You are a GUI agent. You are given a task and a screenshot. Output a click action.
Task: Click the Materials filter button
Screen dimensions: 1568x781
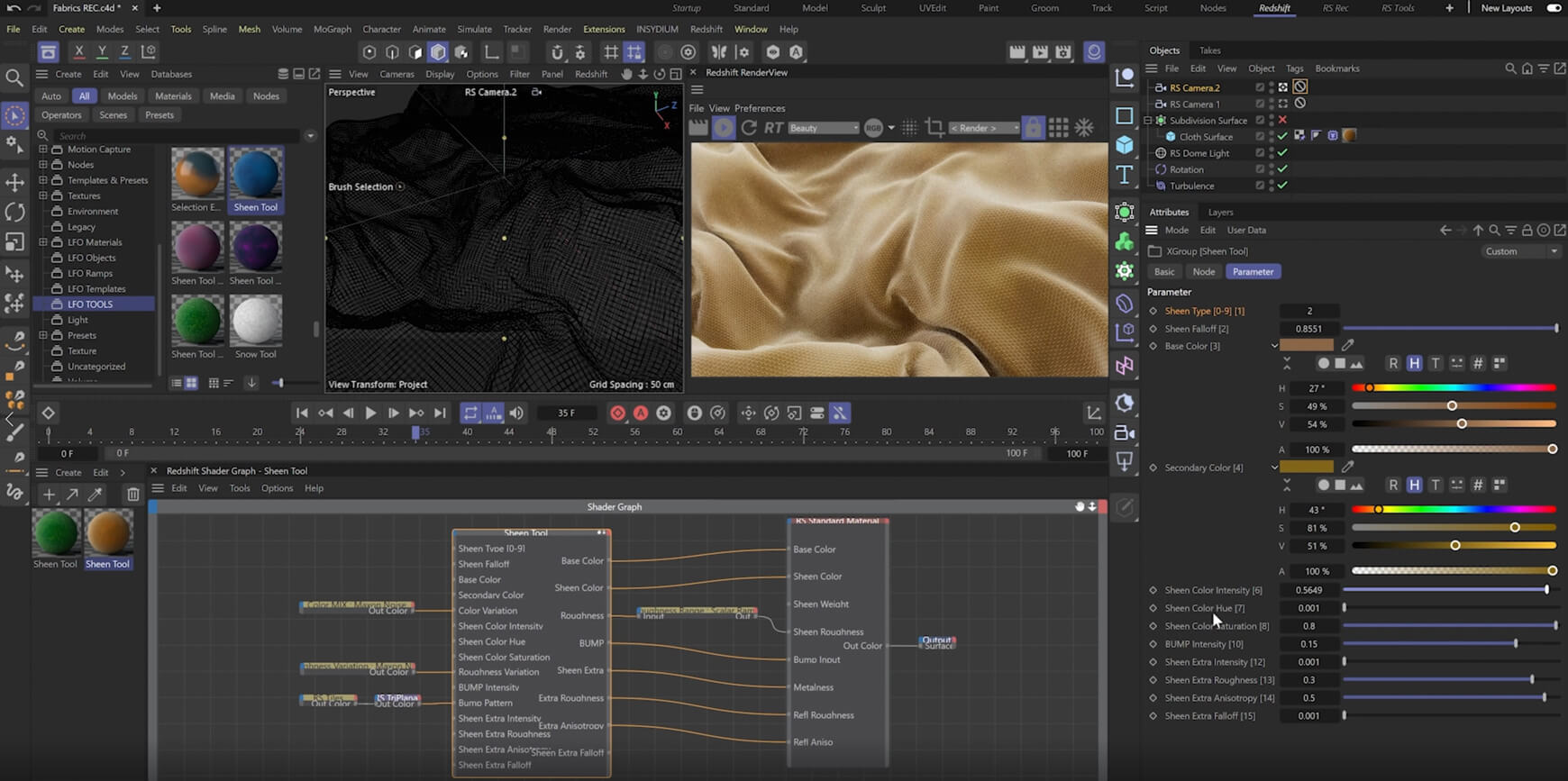point(173,96)
